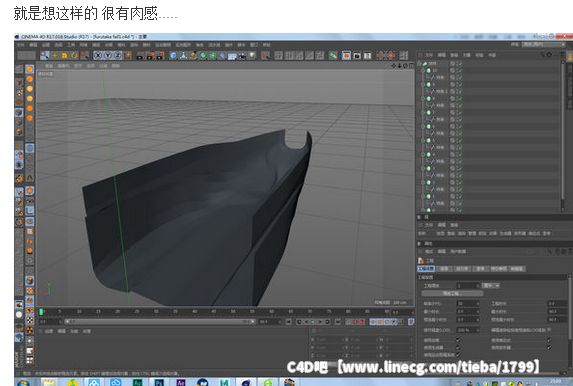The image size is (573, 386).
Task: Click the Camera object icon
Action: pos(242,56)
